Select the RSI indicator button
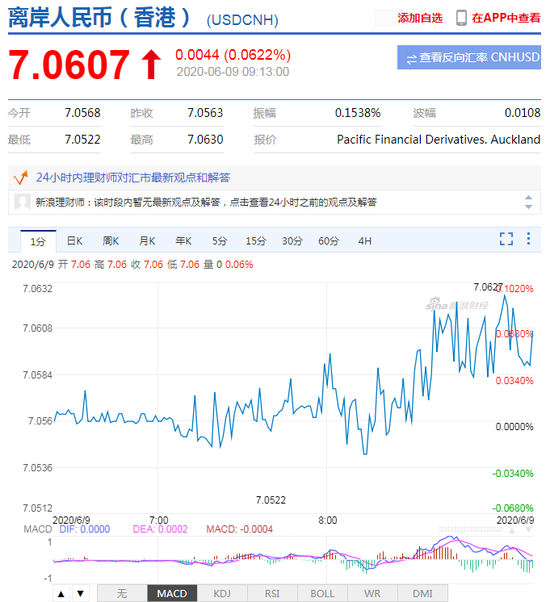The width and height of the screenshot is (550, 602). coord(272,594)
